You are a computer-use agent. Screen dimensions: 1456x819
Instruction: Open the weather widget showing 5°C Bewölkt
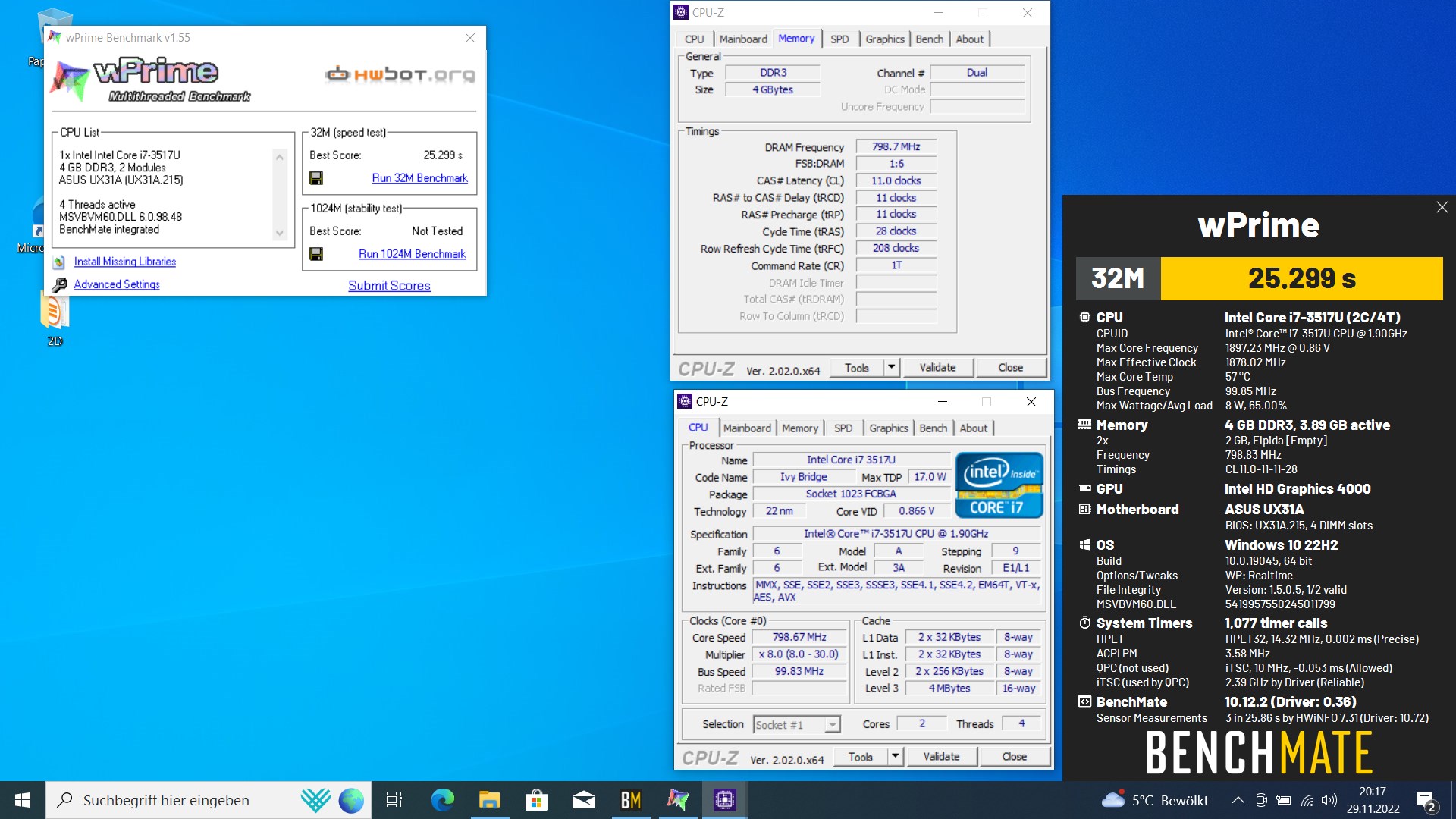[x=1155, y=800]
